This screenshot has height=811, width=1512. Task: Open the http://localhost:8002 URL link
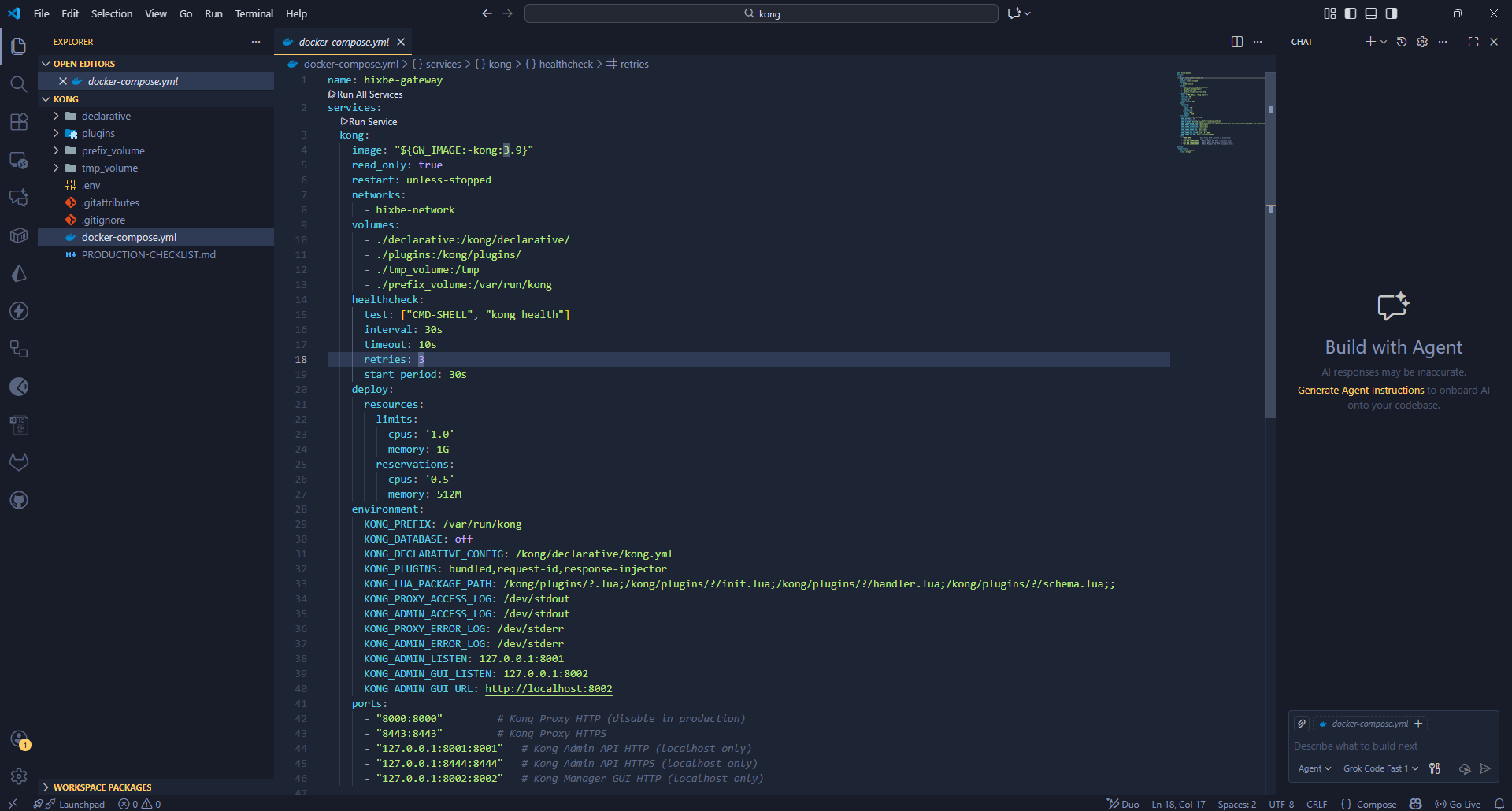pyautogui.click(x=548, y=688)
